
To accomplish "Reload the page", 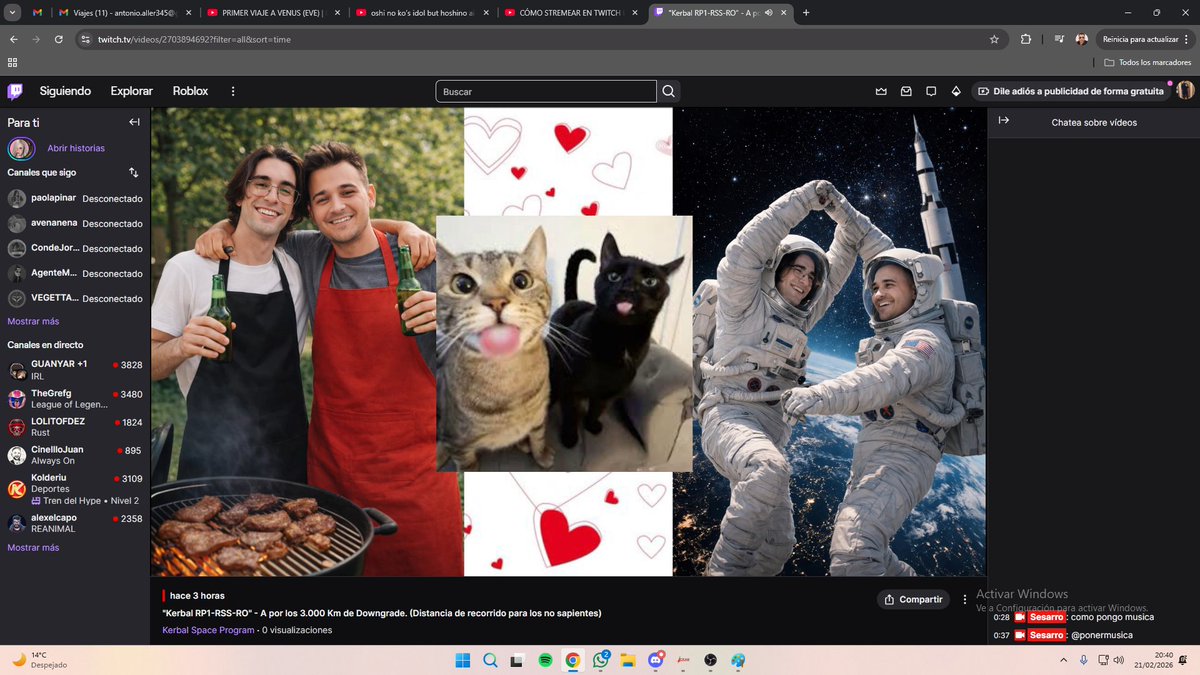I will click(60, 39).
